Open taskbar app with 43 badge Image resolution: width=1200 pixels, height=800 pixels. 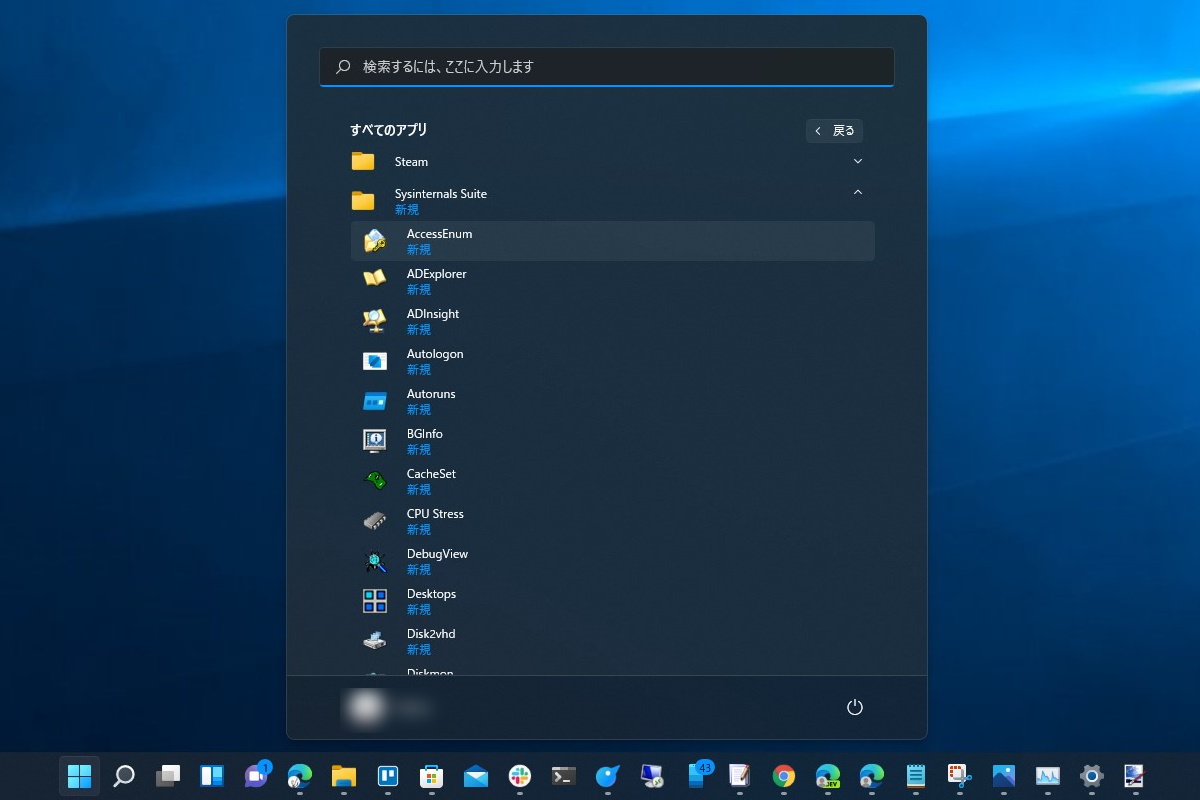pos(698,776)
